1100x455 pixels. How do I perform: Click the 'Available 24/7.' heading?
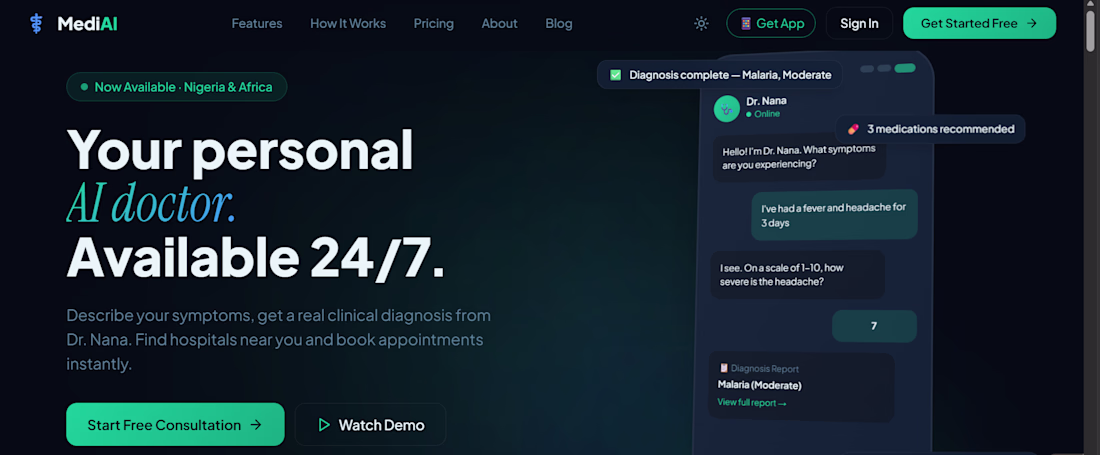tap(256, 257)
